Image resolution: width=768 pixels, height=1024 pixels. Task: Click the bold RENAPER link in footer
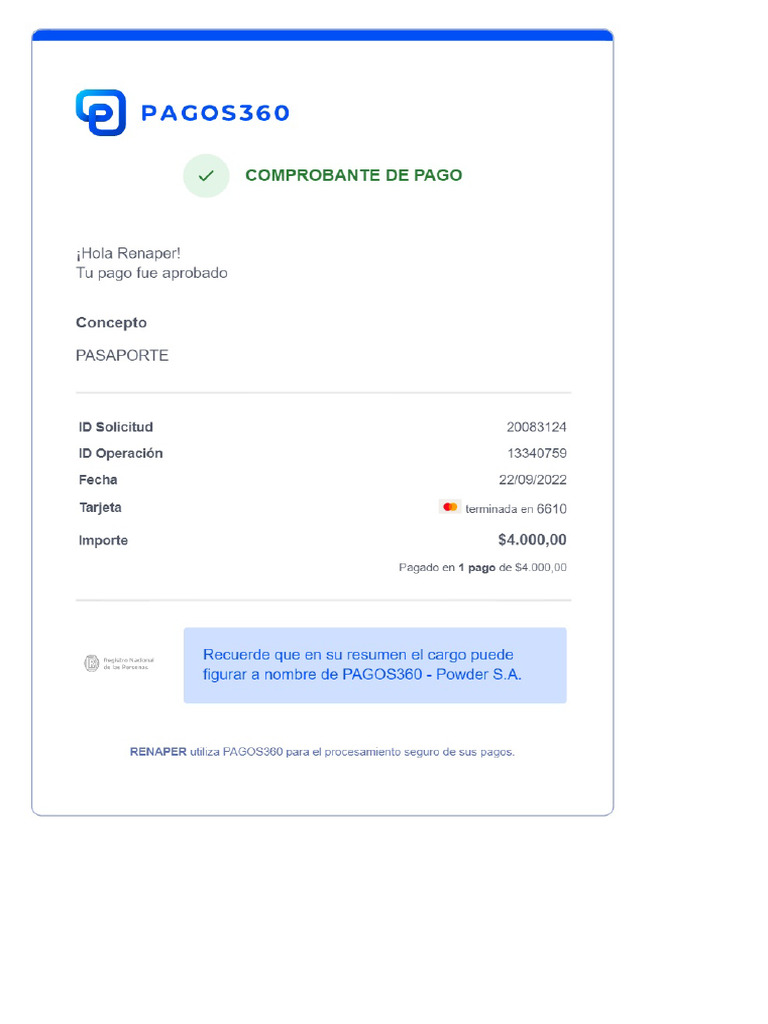click(158, 752)
